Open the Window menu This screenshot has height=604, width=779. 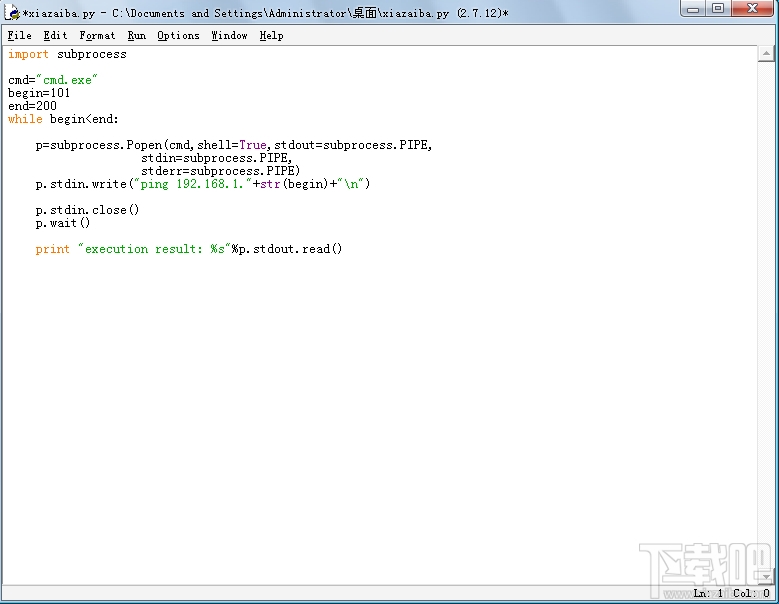pyautogui.click(x=230, y=36)
